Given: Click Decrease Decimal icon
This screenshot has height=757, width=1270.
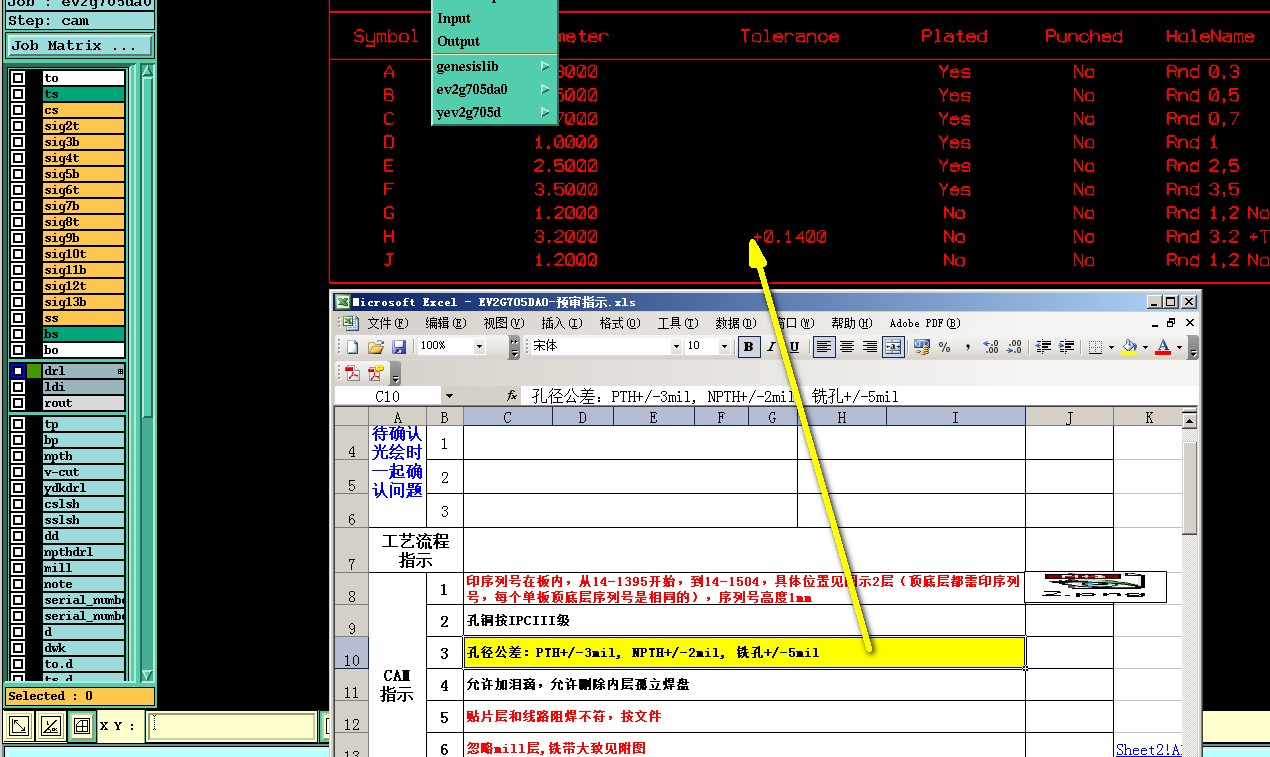Looking at the screenshot, I should (x=1015, y=347).
